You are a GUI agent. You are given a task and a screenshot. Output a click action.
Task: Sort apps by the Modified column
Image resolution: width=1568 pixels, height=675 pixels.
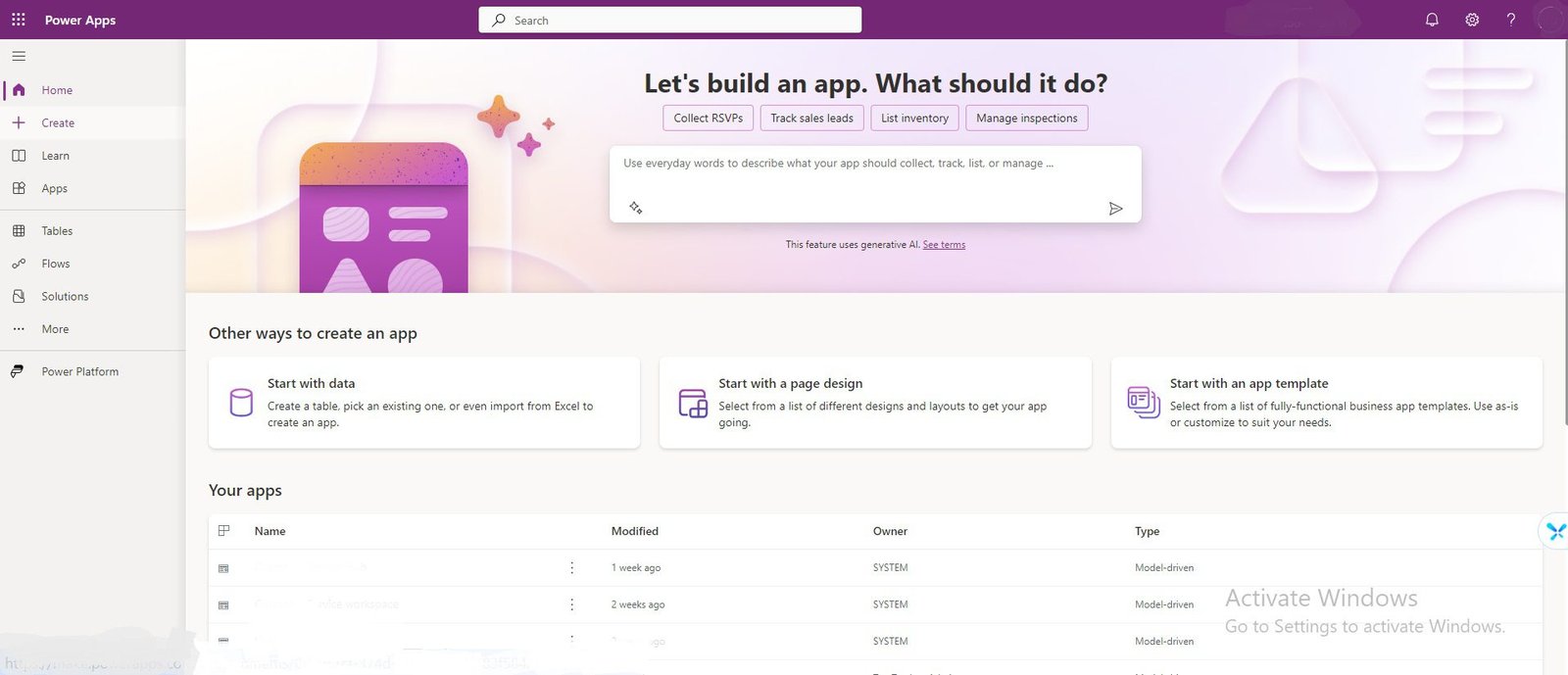coord(635,531)
